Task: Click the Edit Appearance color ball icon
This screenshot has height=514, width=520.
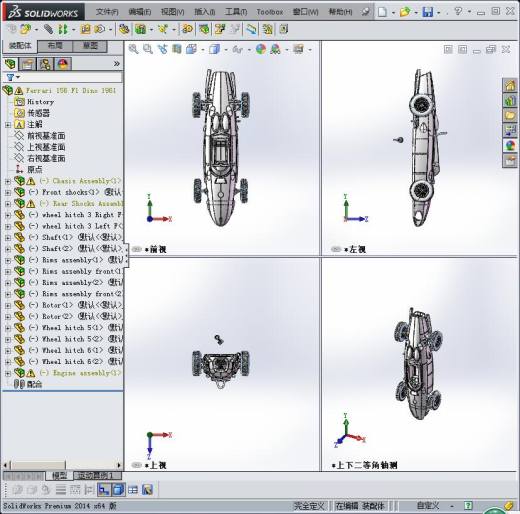Action: 261,49
